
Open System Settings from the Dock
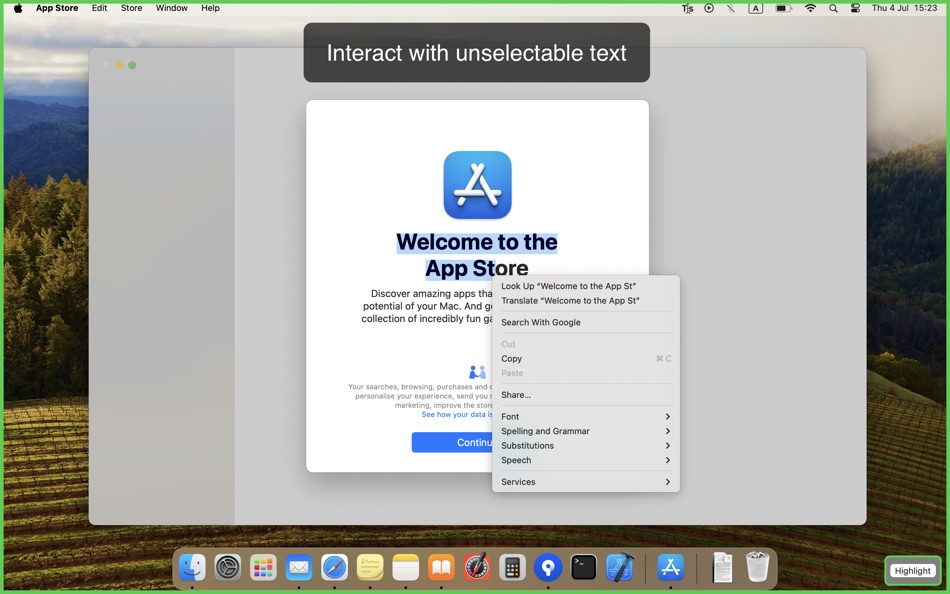(227, 568)
